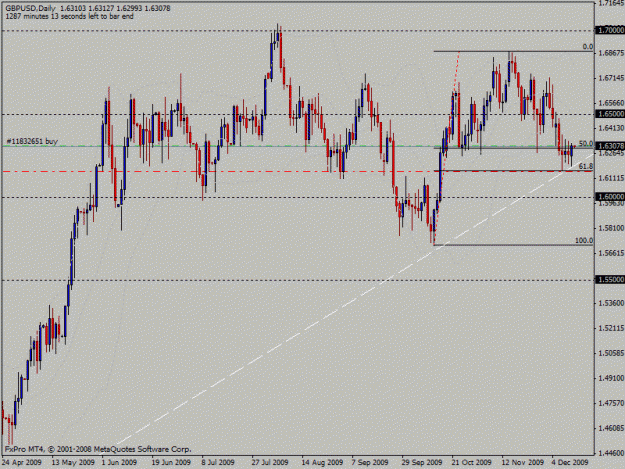Viewport: 625px width, 469px height.
Task: Select the 13 May 2009 date label
Action: (73, 463)
